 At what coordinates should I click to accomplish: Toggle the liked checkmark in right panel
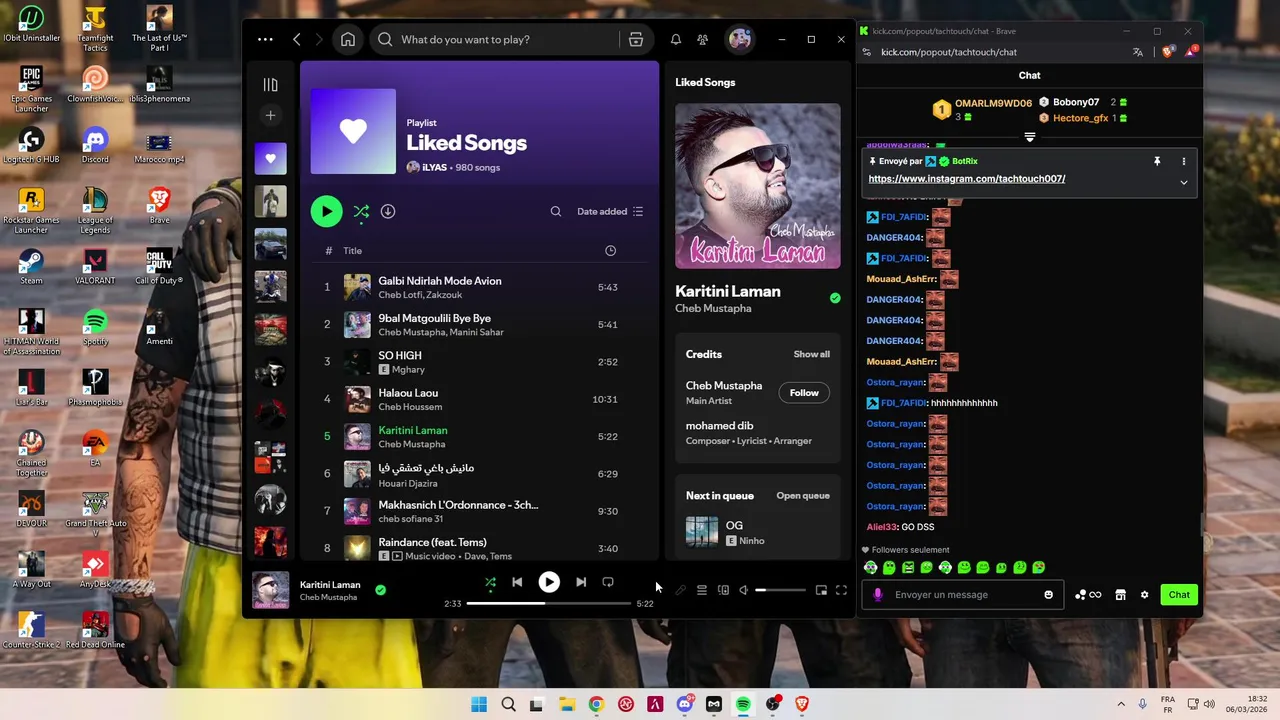835,298
